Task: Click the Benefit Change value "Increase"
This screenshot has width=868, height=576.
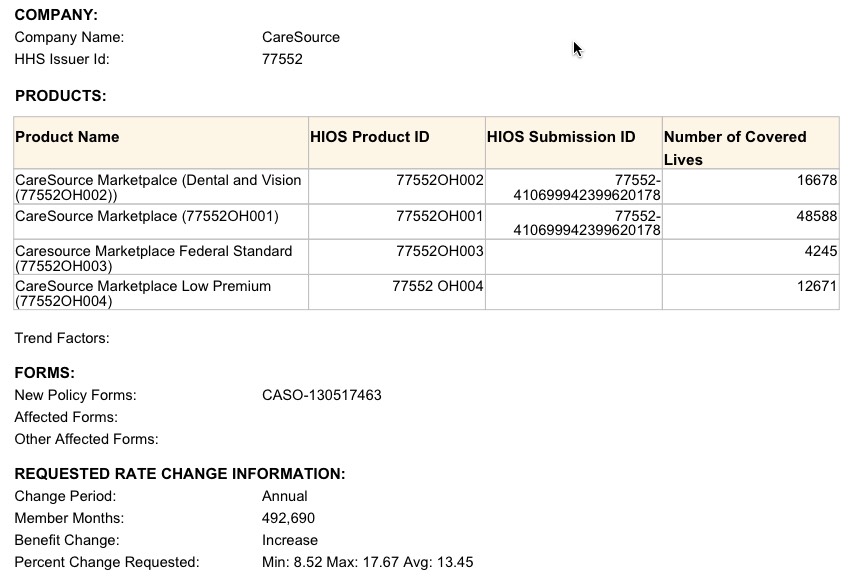Action: [290, 540]
